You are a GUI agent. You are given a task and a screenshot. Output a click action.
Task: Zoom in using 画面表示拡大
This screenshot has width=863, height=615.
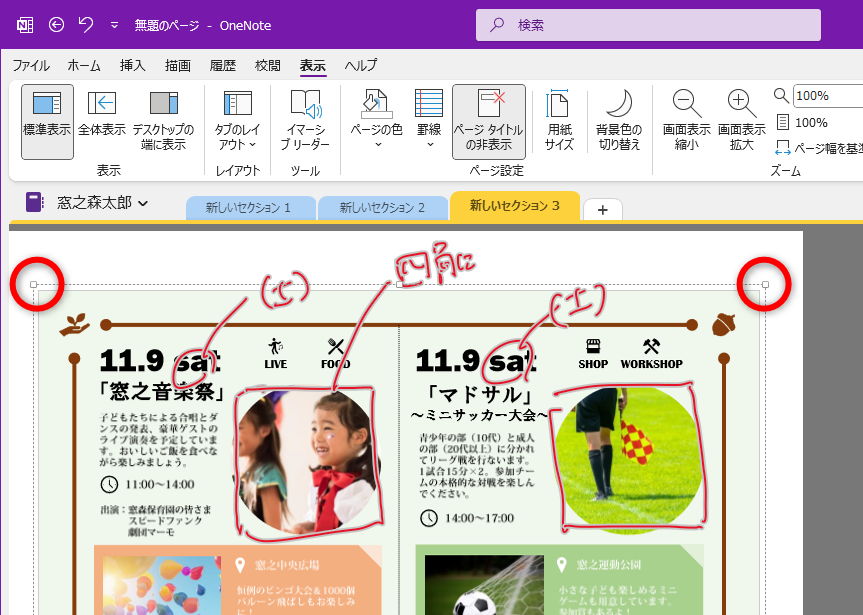click(x=740, y=115)
